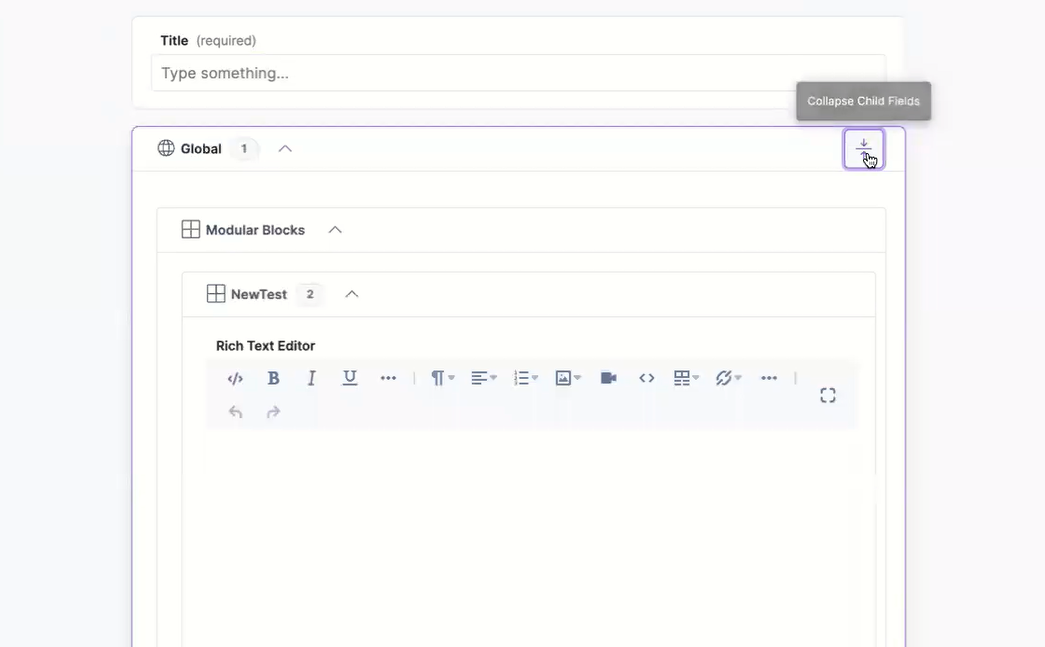Open more text options after Underline
The image size is (1045, 647).
pos(388,378)
